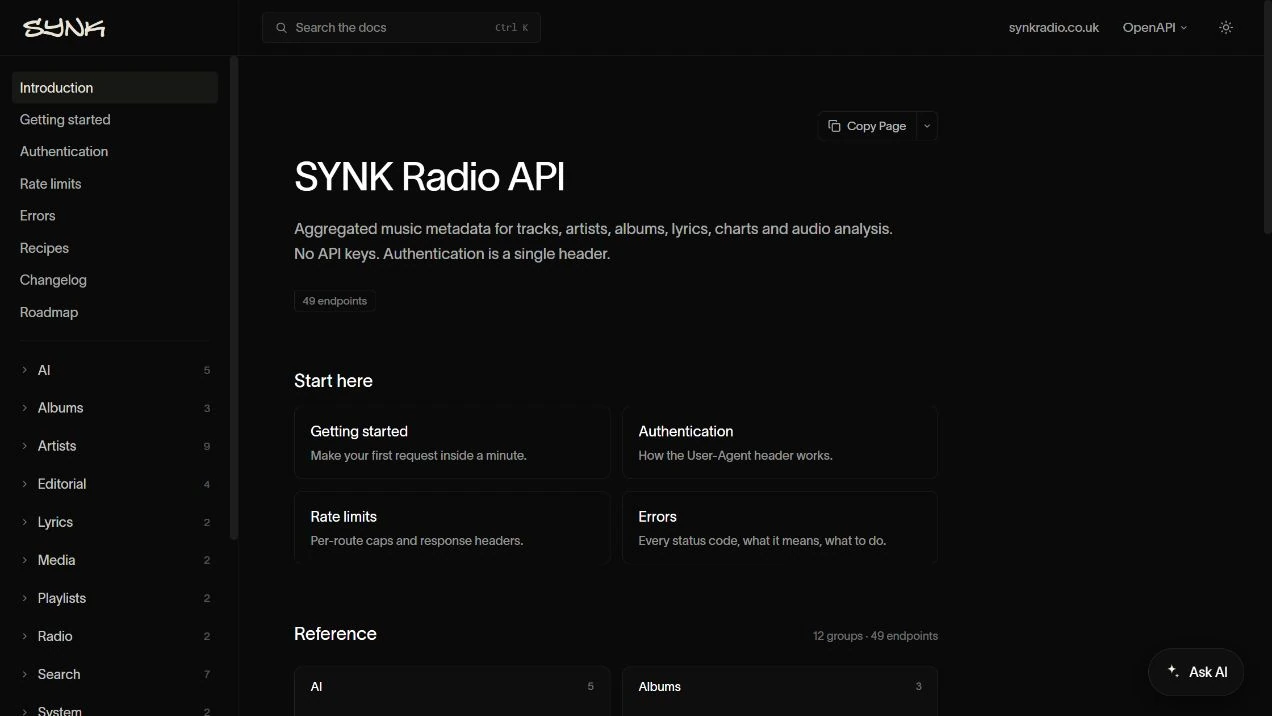Expand the Playlists group chevron
The height and width of the screenshot is (716, 1272).
point(25,598)
